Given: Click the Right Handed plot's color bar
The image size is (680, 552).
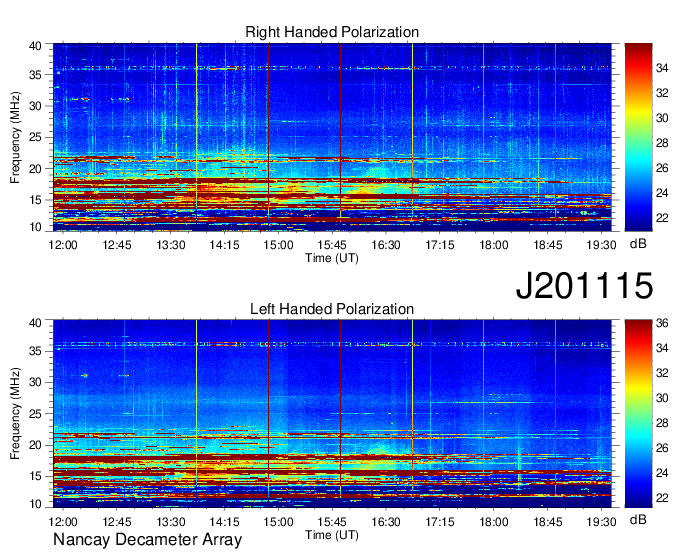Looking at the screenshot, I should [638, 137].
